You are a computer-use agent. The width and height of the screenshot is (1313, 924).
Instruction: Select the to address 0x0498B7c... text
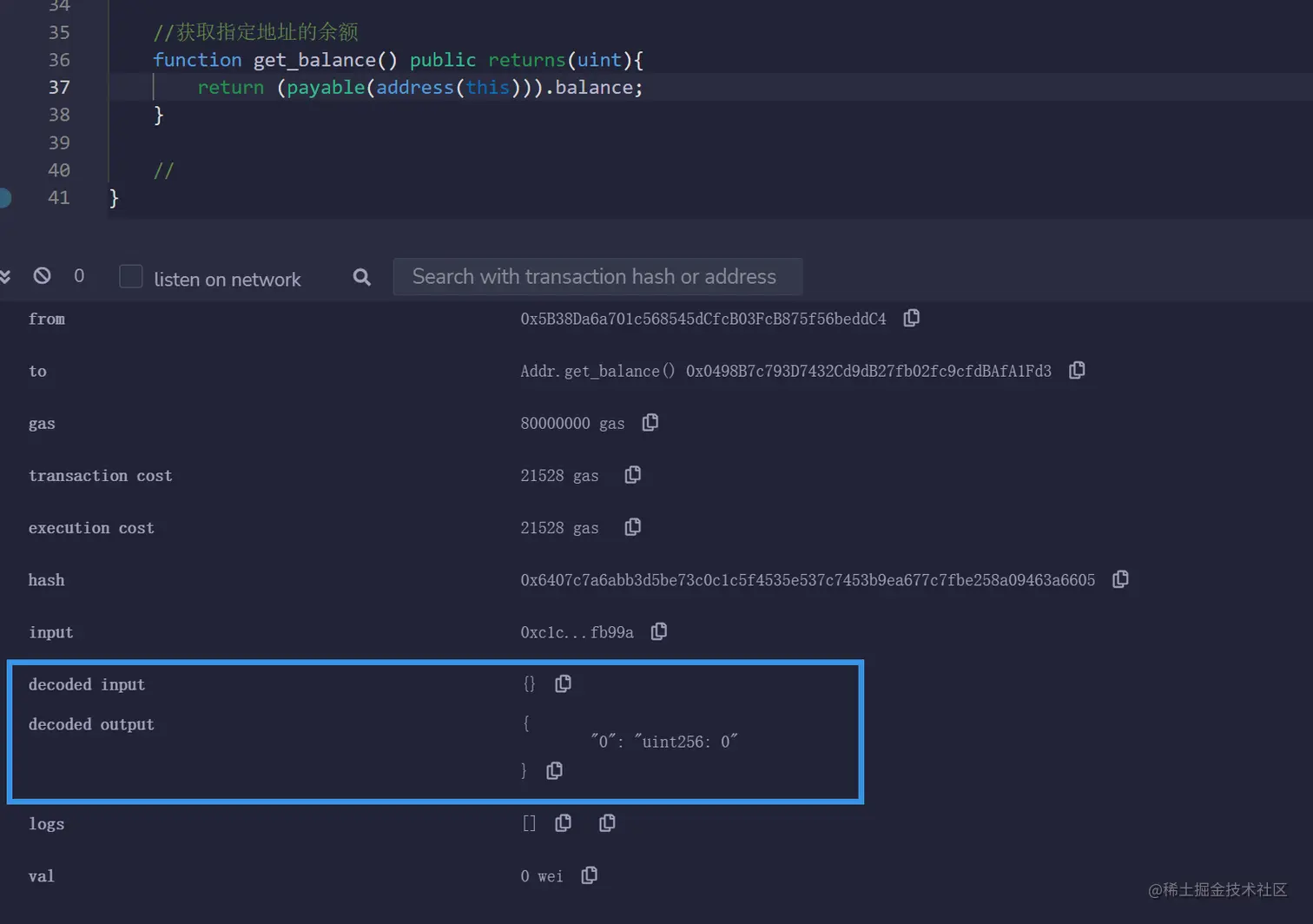point(868,371)
